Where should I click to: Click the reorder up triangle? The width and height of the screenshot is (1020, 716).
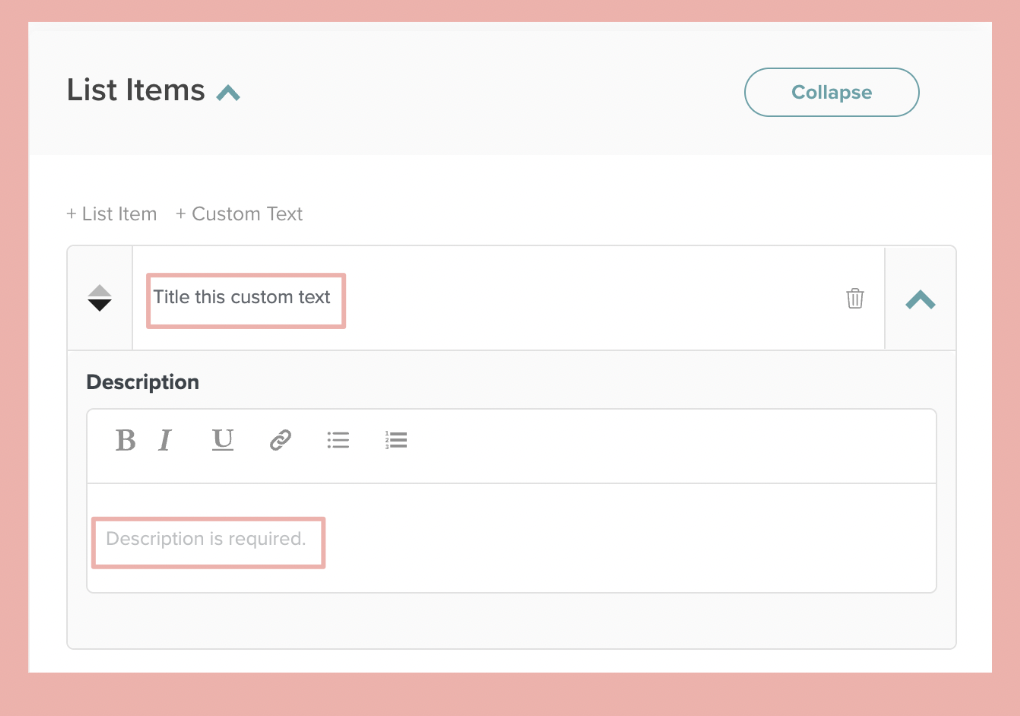click(99, 290)
